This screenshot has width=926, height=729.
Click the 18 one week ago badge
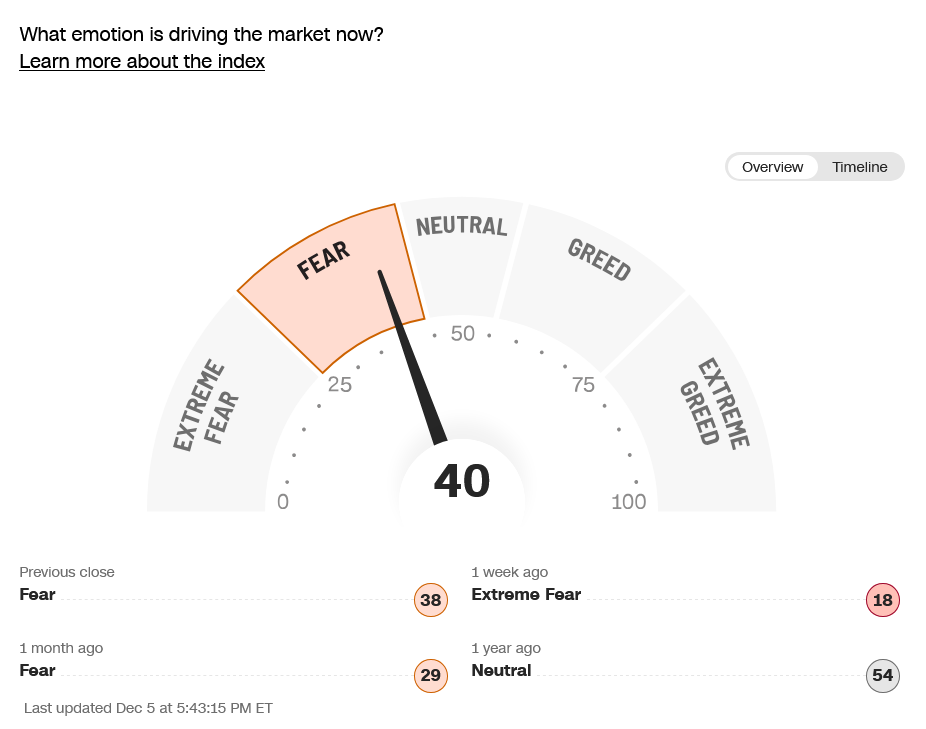click(882, 600)
